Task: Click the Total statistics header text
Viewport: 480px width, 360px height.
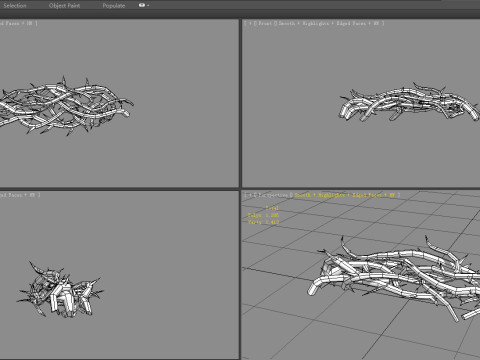Action: [x=272, y=208]
